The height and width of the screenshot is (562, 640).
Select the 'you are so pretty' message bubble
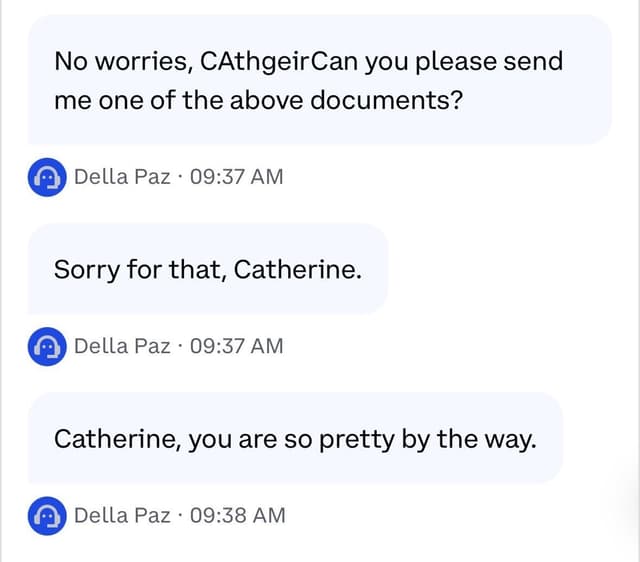click(x=296, y=438)
